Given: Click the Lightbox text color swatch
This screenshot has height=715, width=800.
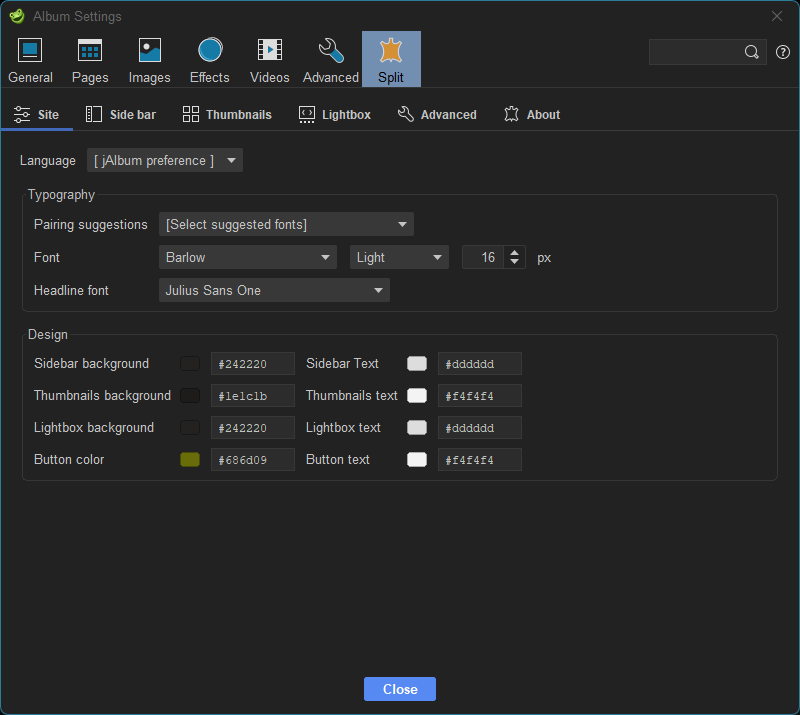Looking at the screenshot, I should click(417, 428).
